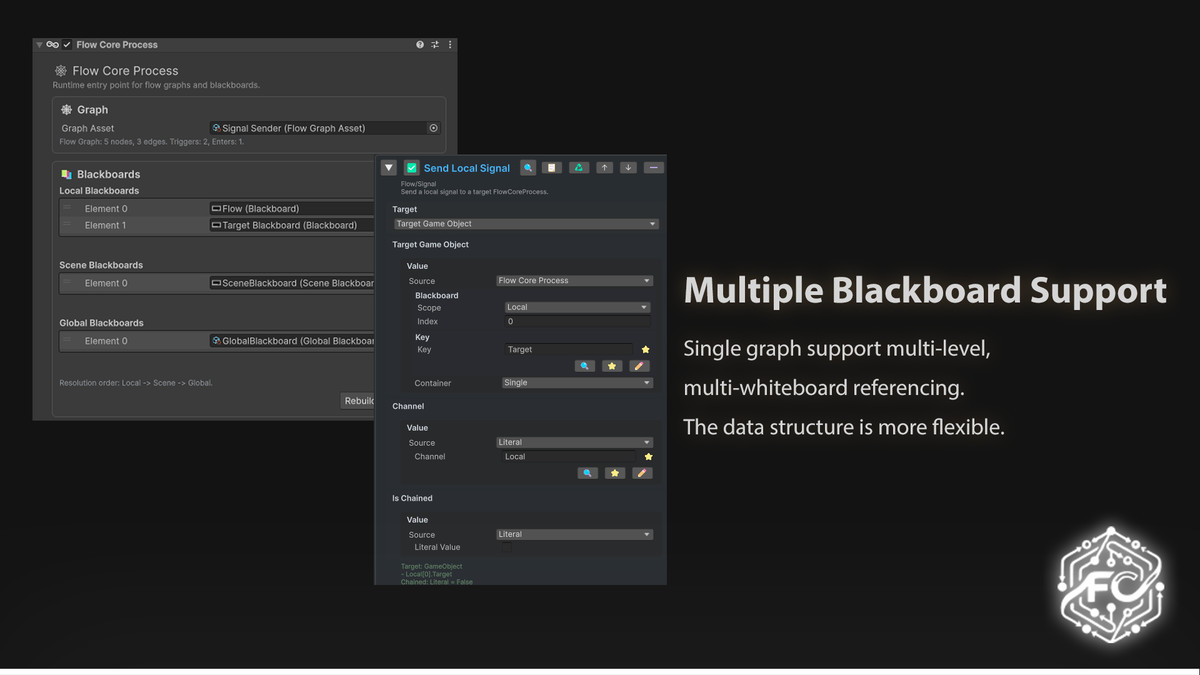Click the pencil edit icon under Key
This screenshot has height=675, width=1200.
640,367
